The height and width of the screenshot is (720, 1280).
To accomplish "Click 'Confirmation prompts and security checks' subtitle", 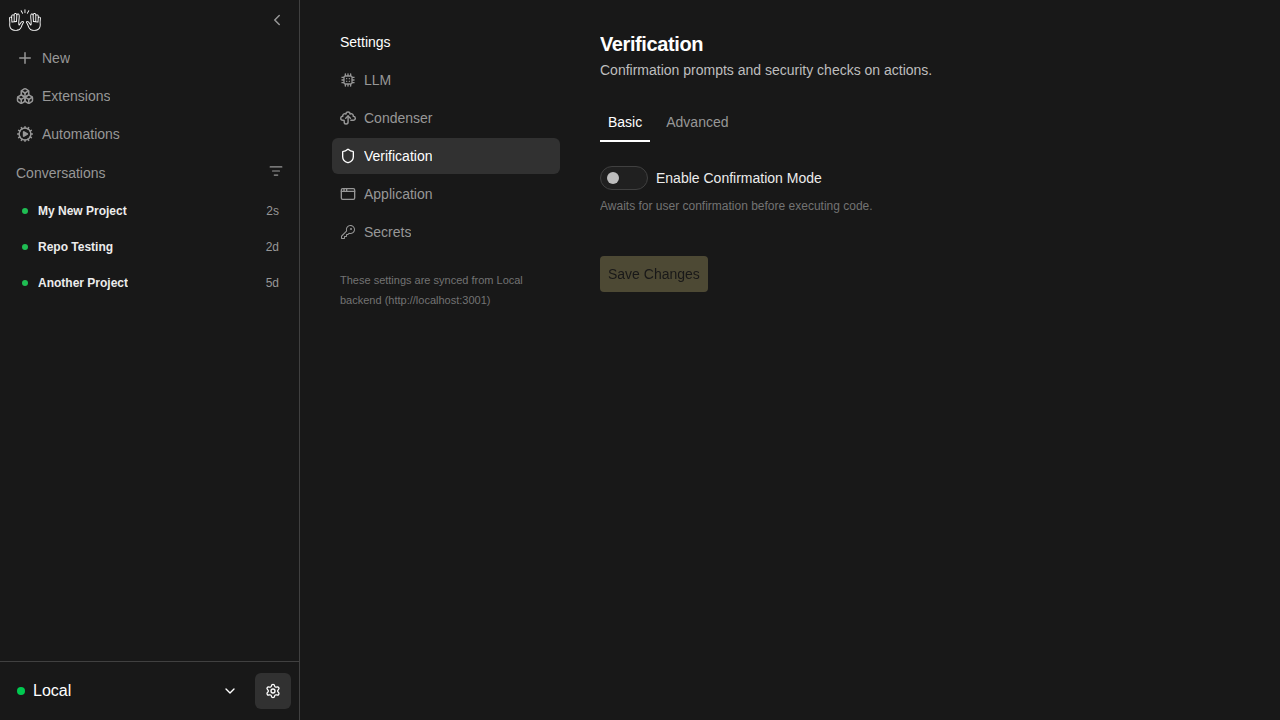I will pos(766,70).
